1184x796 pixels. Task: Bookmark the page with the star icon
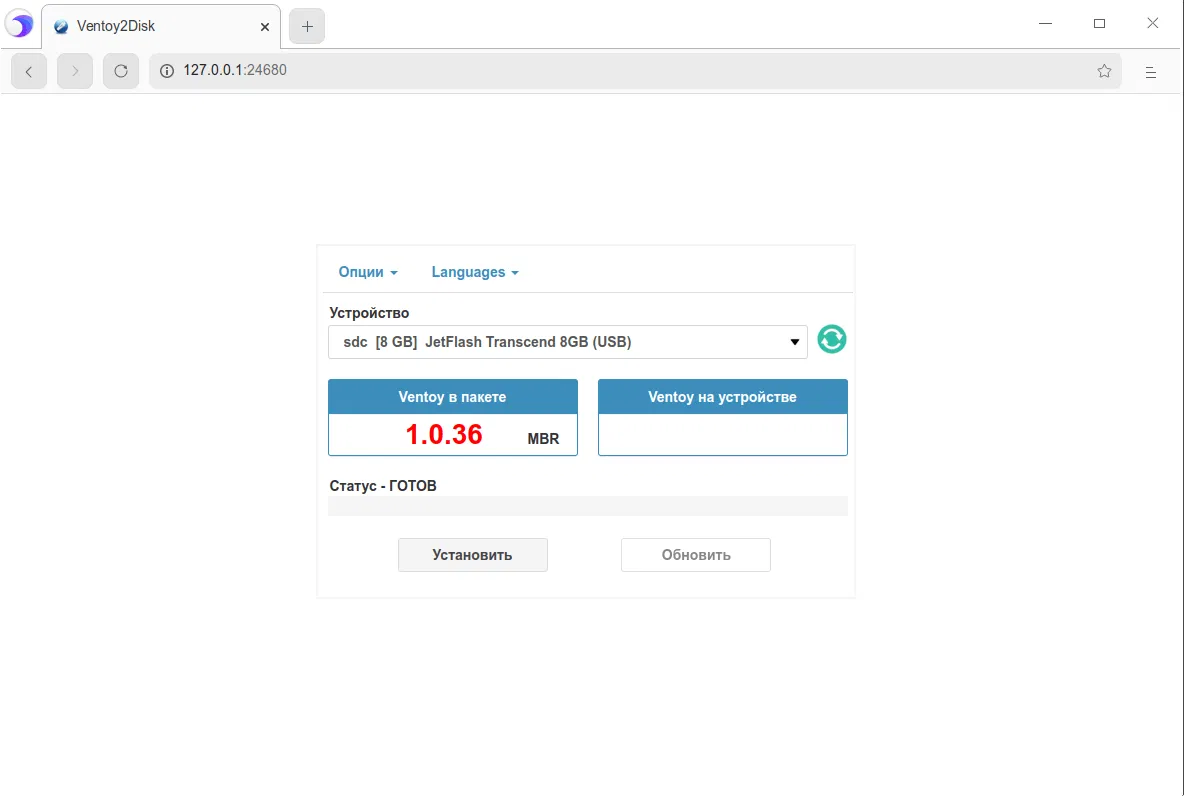(x=1104, y=71)
